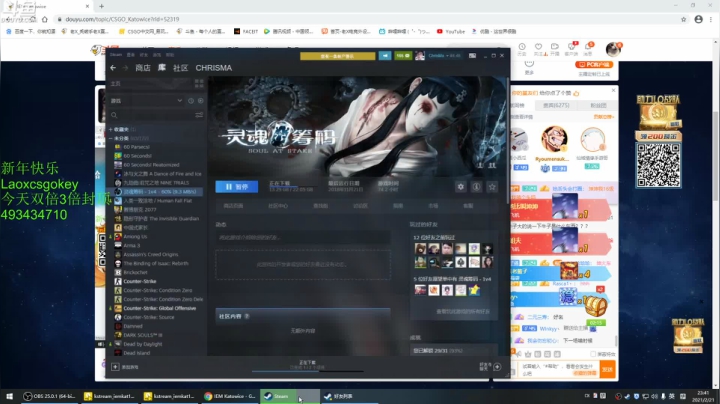720x404 pixels.
Task: Expand the 收藏夹 (Favorites) category
Action: [x=111, y=129]
